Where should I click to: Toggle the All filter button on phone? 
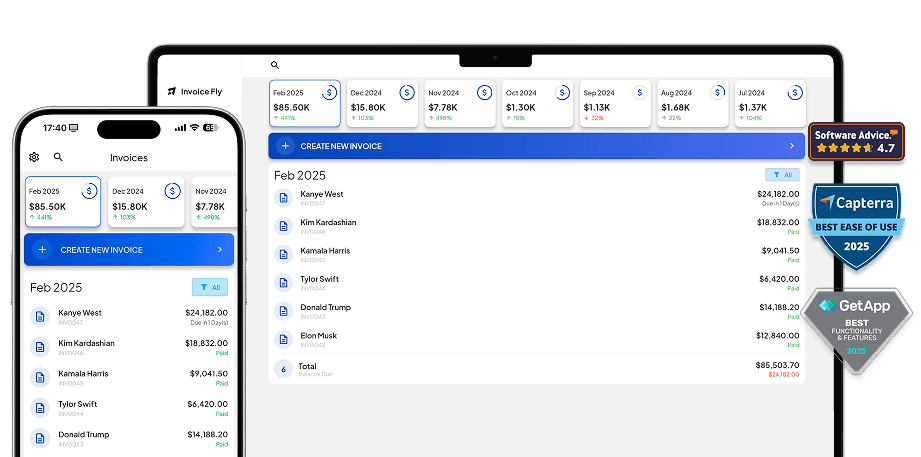click(x=210, y=287)
